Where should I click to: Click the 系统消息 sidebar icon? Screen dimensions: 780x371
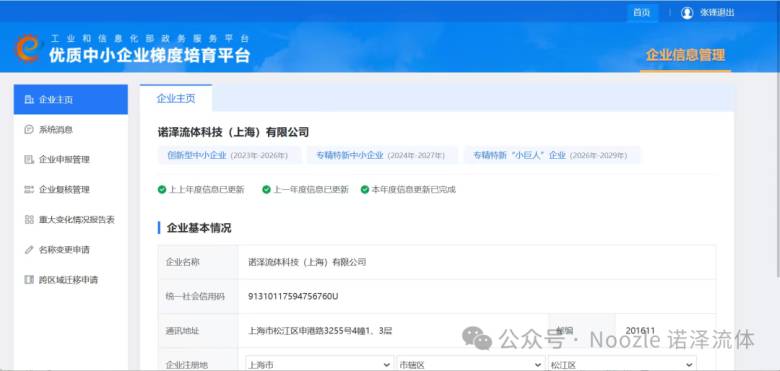[x=29, y=129]
